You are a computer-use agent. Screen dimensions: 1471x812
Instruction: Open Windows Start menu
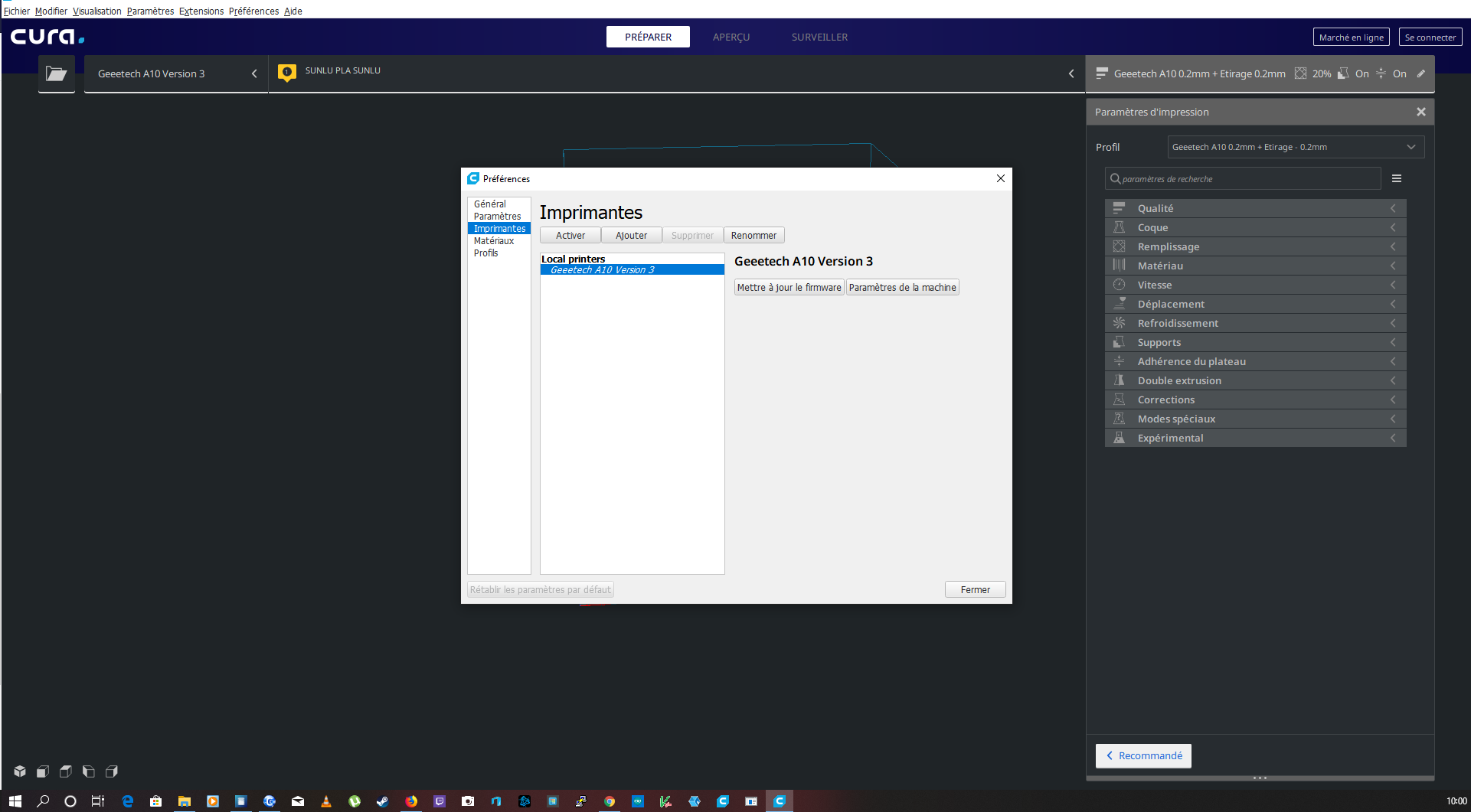pos(15,801)
